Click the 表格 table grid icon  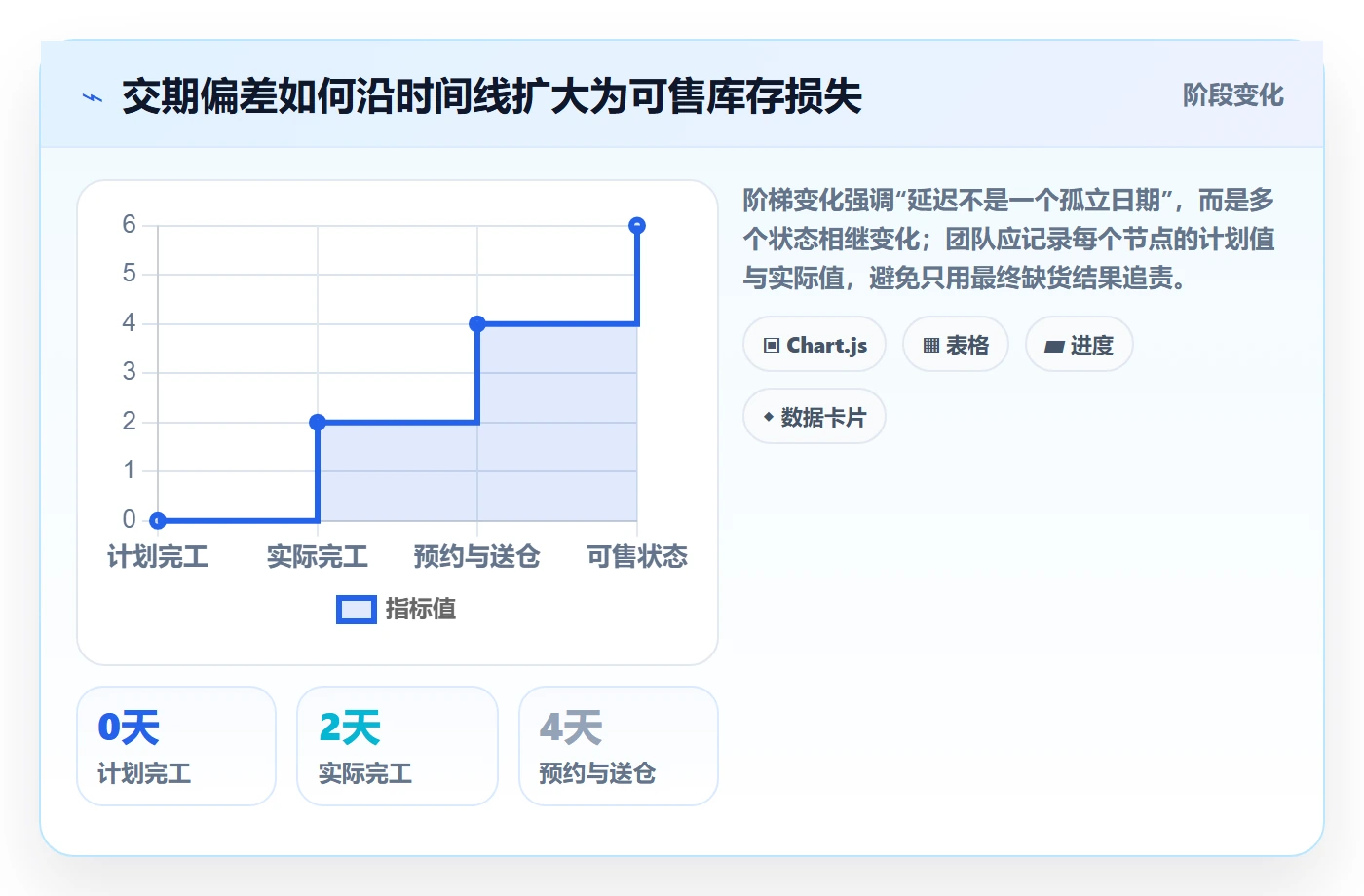[931, 346]
